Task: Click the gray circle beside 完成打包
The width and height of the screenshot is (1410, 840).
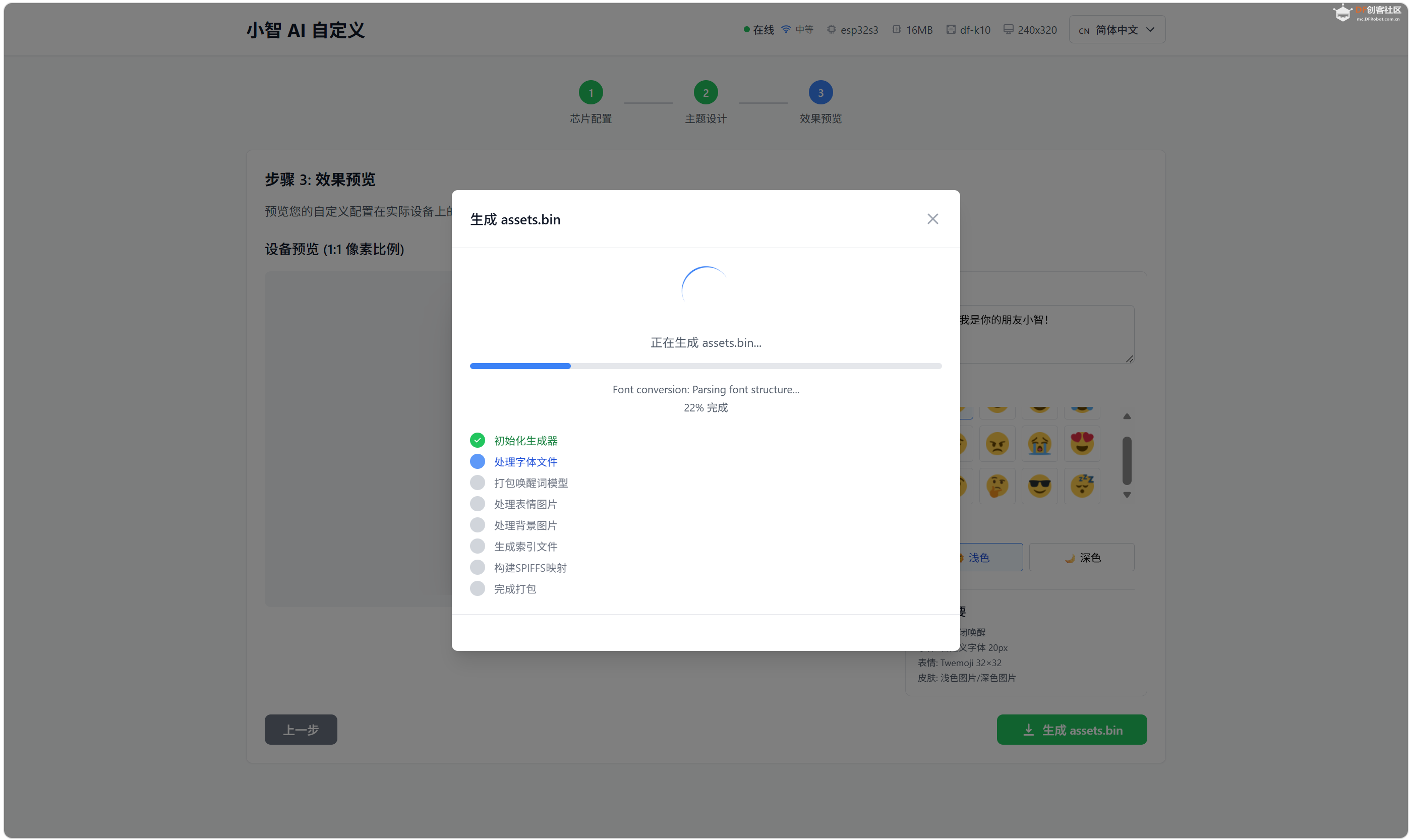Action: click(477, 589)
